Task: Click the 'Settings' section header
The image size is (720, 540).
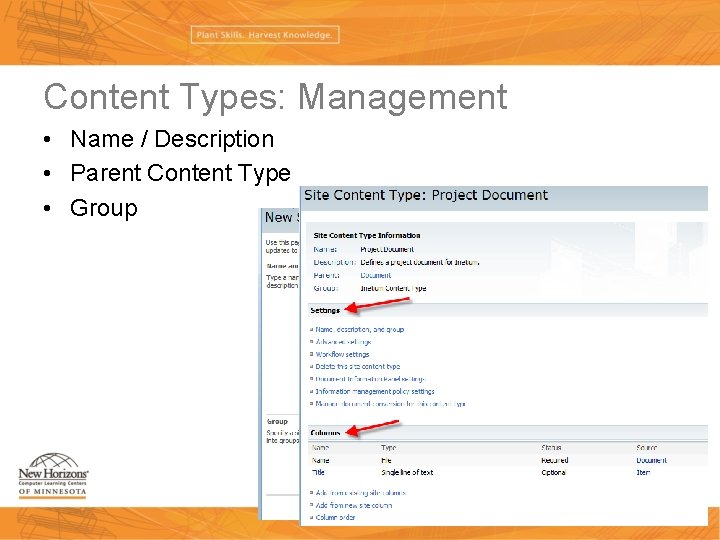Action: (325, 311)
